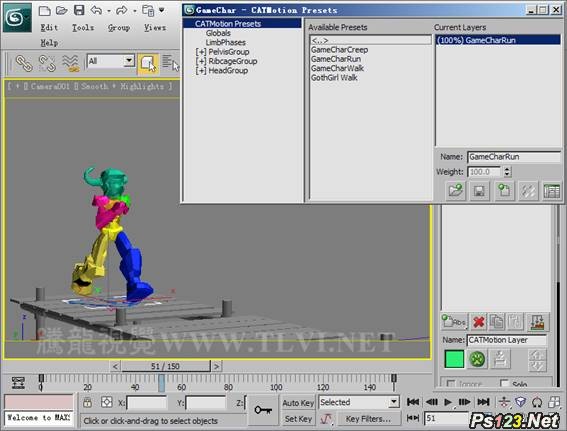Select the Unlink Selection broken chain icon
567x431 pixels.
pyautogui.click(x=47, y=63)
